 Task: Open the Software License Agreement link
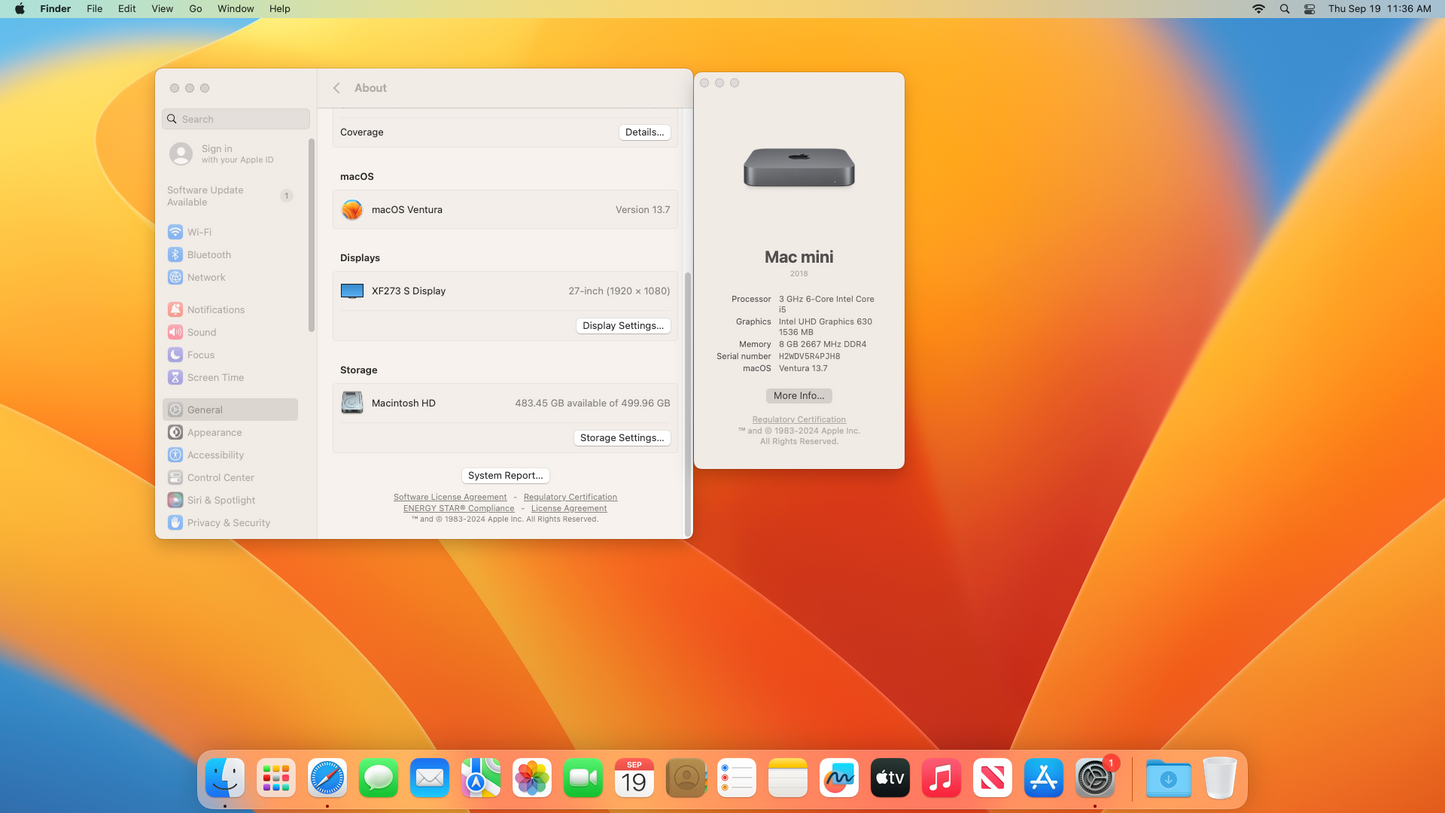(450, 497)
